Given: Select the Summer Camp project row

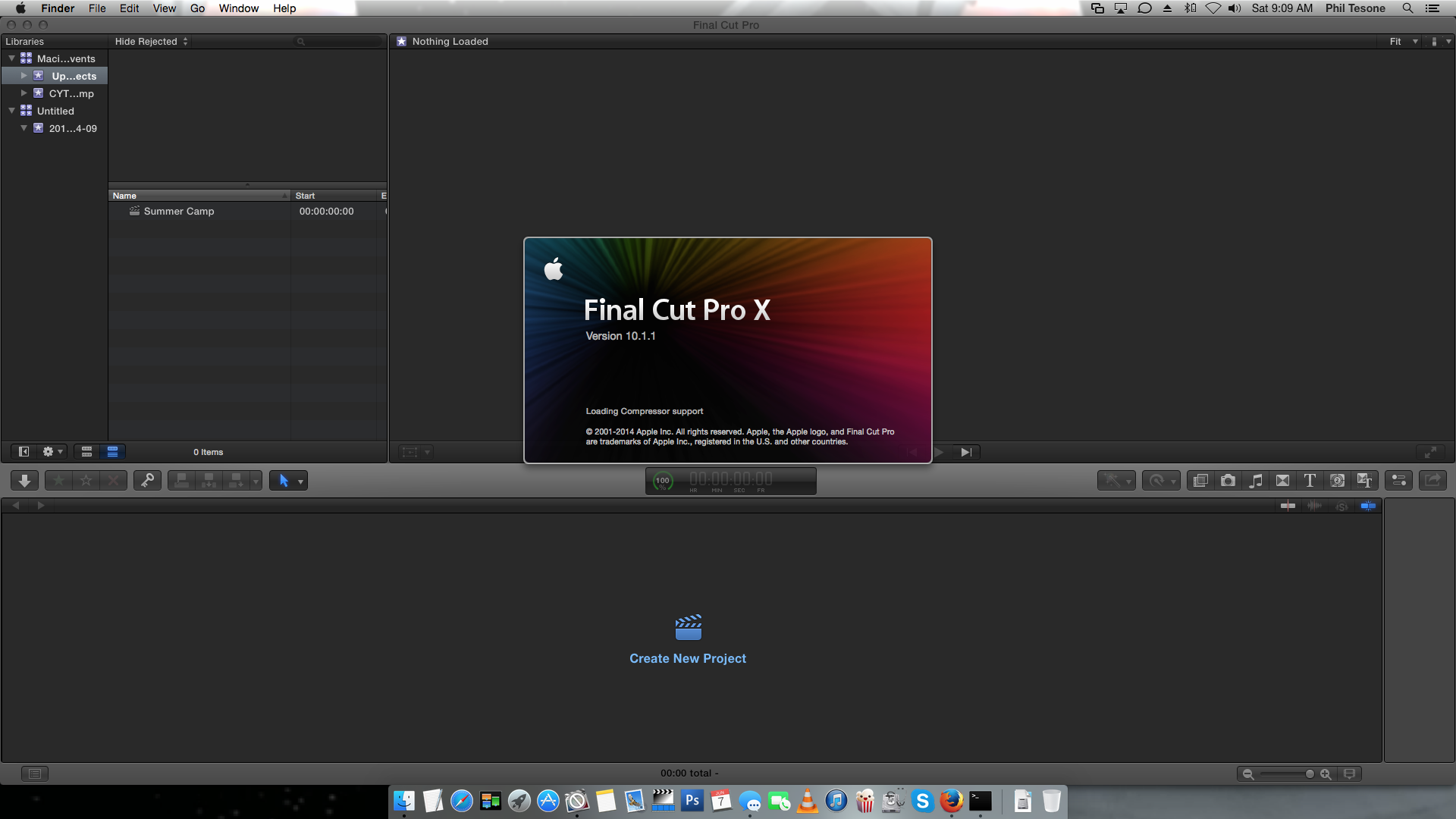Looking at the screenshot, I should tap(247, 212).
